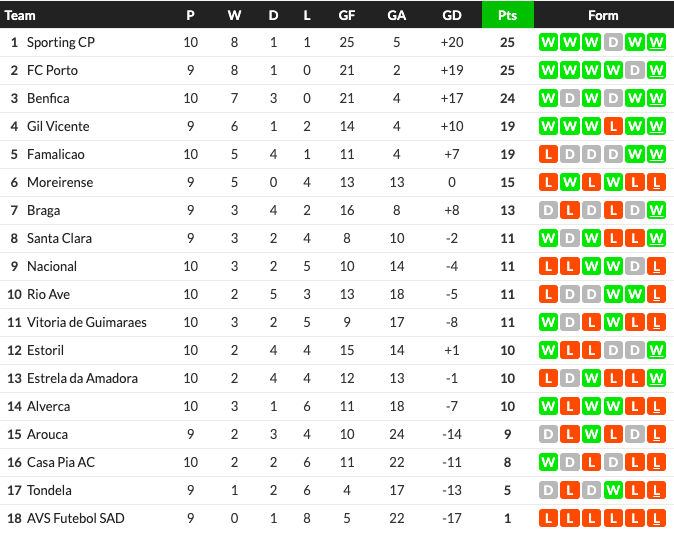Click the GF column header

pos(347,15)
